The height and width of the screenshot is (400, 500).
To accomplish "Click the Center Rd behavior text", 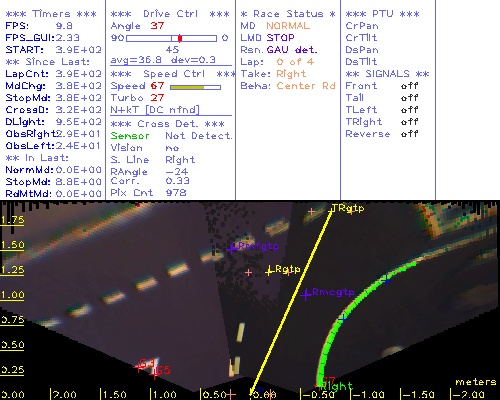I will point(306,86).
